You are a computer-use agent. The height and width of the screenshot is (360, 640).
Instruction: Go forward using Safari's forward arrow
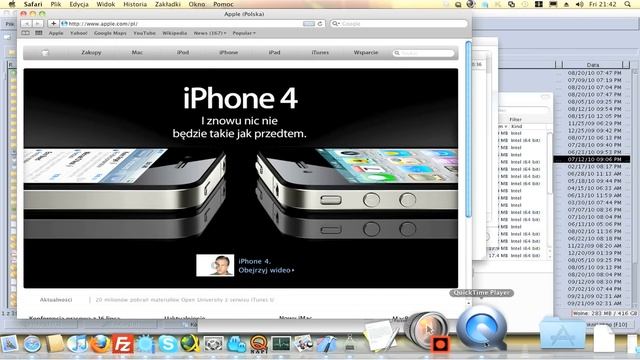[x=38, y=24]
